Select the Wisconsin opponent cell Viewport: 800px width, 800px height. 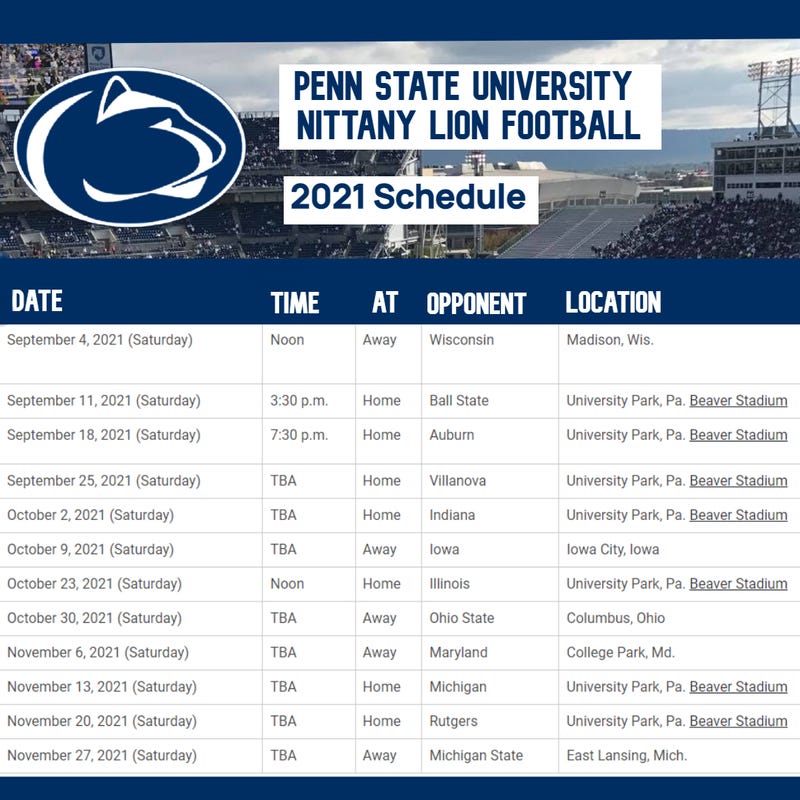point(462,340)
